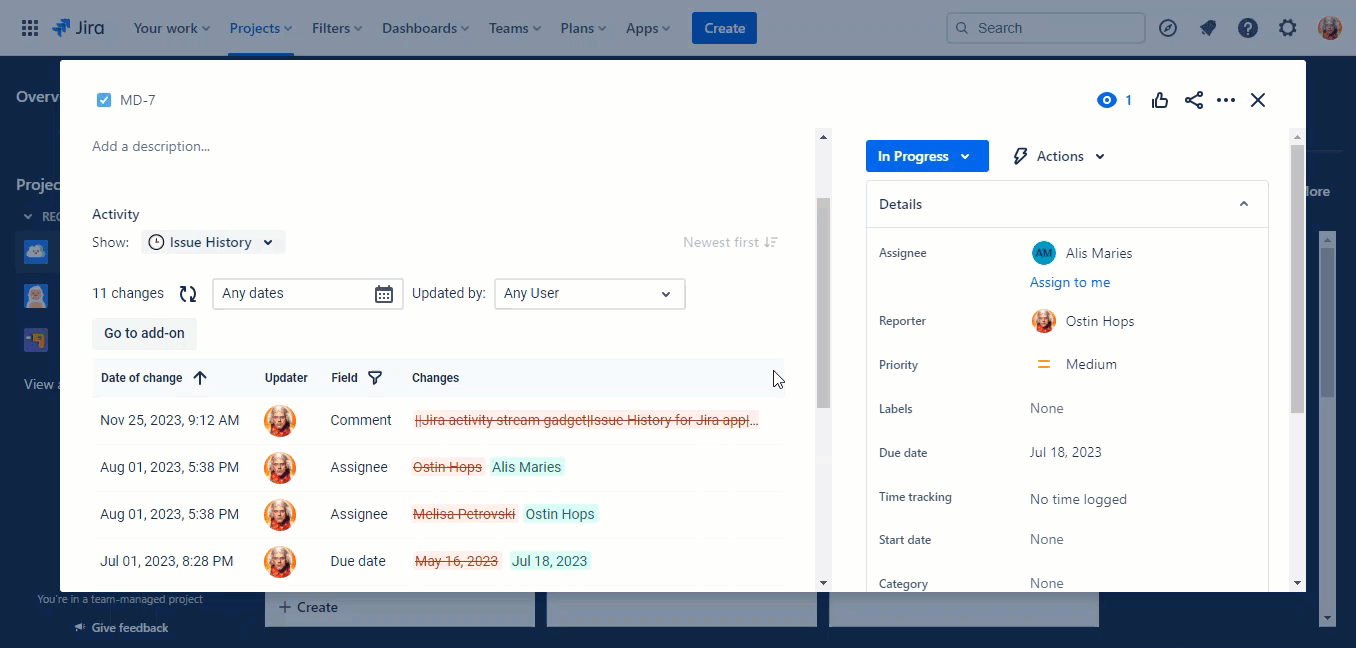This screenshot has height=648, width=1356.
Task: Click the Alis Maries change tag
Action: (x=527, y=467)
